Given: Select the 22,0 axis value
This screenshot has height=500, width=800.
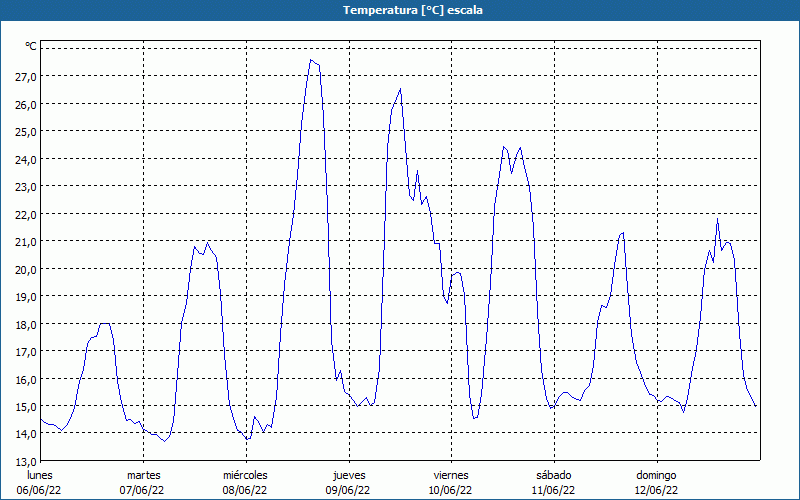Looking at the screenshot, I should pyautogui.click(x=26, y=214).
